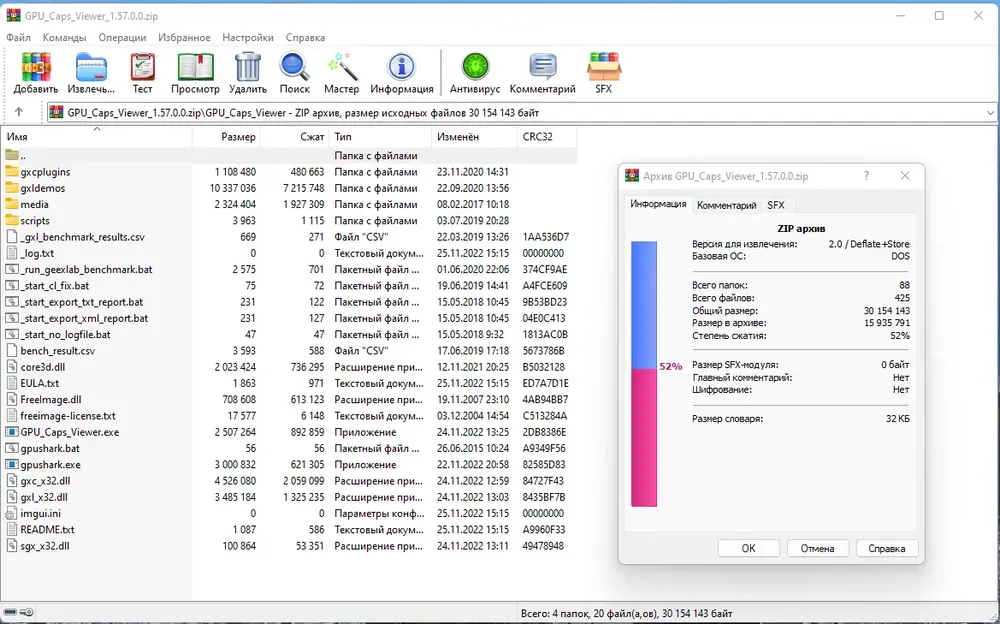
Task: Sort by the Сжат column header
Action: click(x=295, y=137)
